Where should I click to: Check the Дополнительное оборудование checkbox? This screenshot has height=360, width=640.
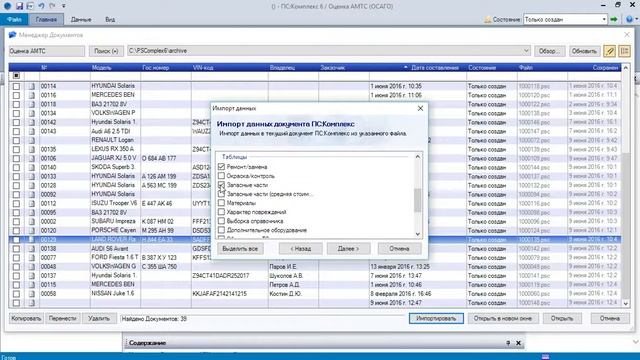coord(221,230)
